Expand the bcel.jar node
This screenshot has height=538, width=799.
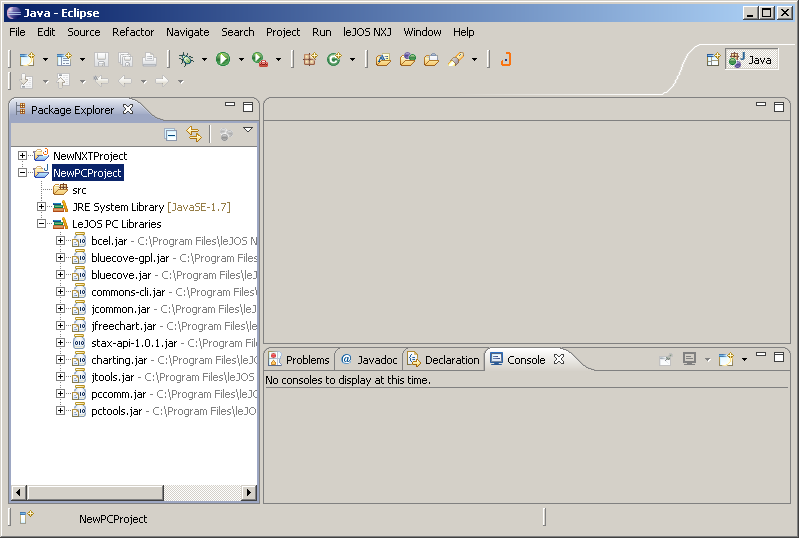pos(60,240)
